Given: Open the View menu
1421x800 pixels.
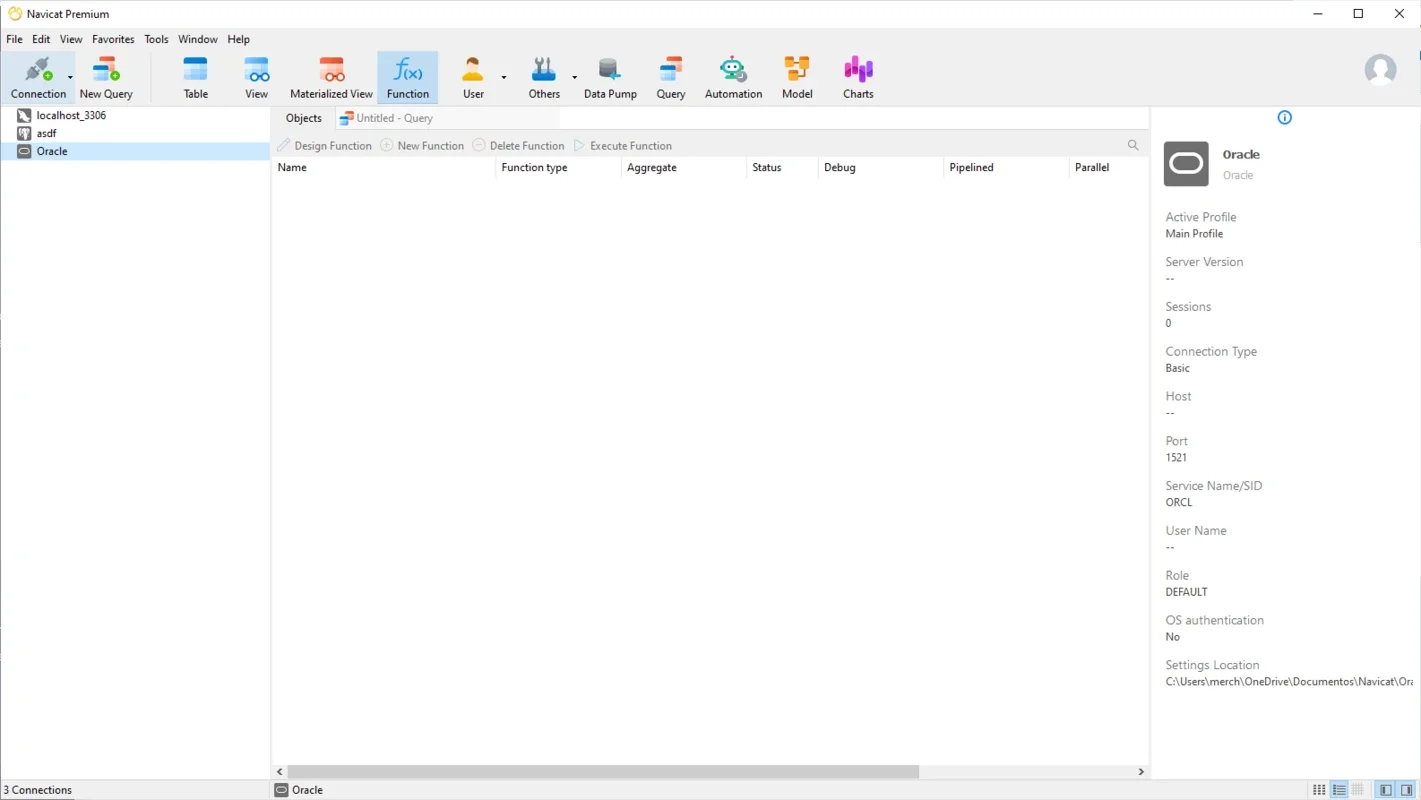Looking at the screenshot, I should pyautogui.click(x=71, y=39).
